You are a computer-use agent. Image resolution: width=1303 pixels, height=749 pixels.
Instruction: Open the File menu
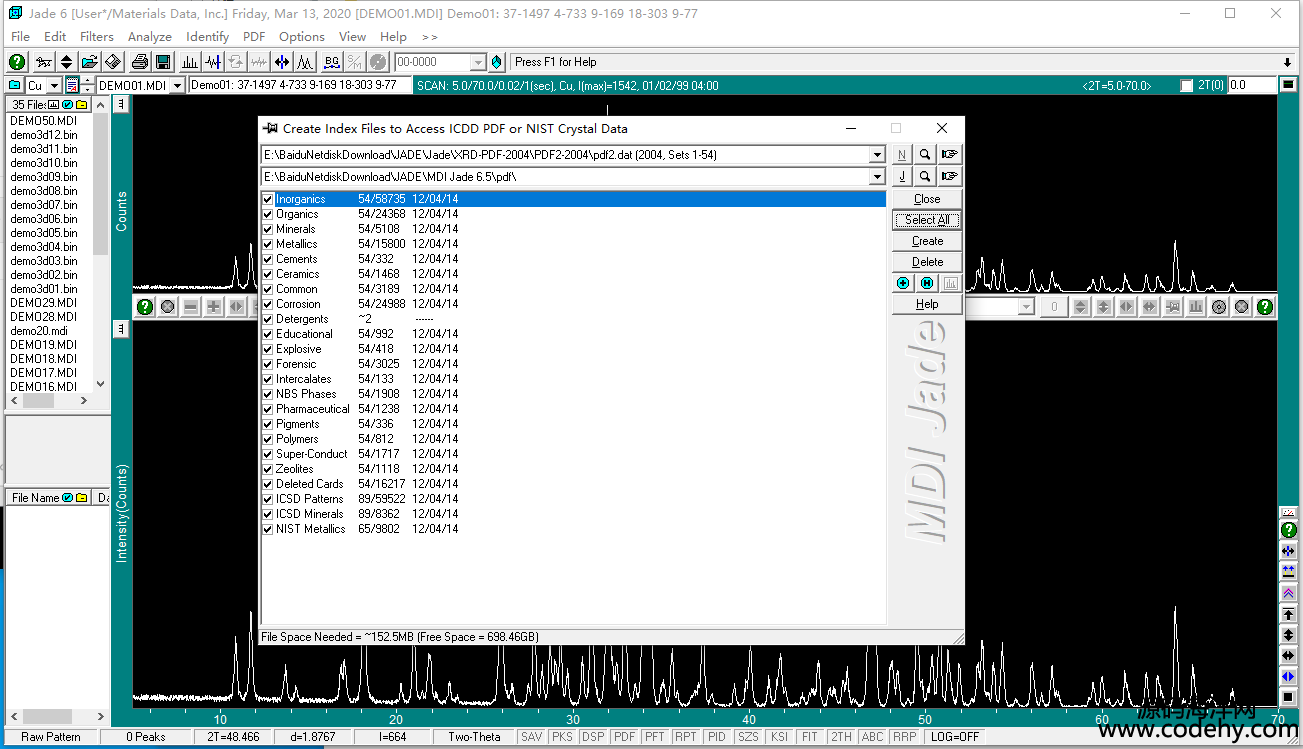pos(20,37)
